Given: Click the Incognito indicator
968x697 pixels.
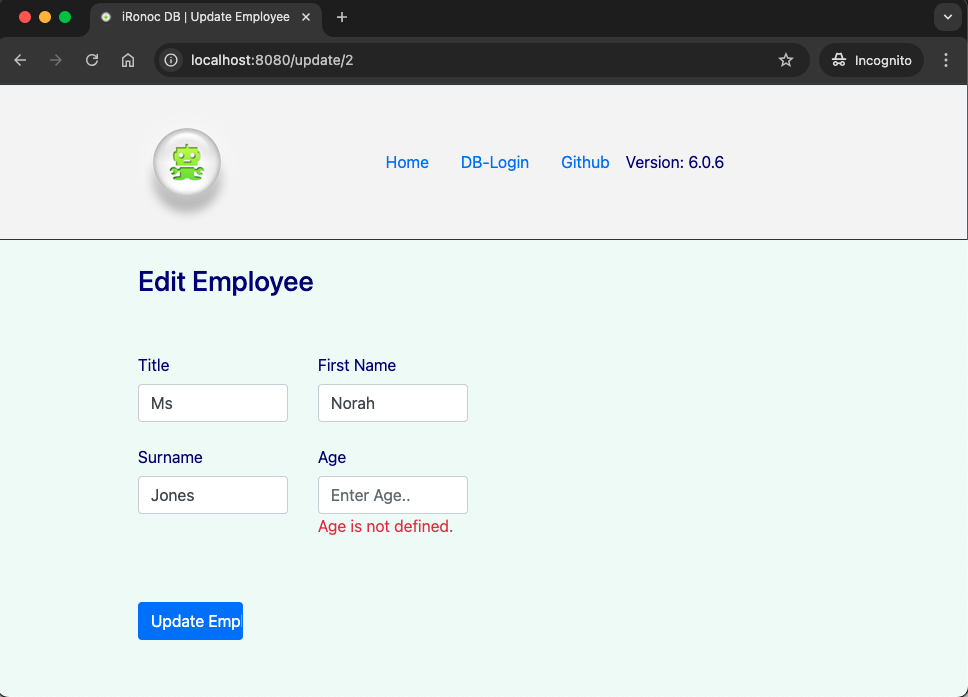Looking at the screenshot, I should 871,60.
